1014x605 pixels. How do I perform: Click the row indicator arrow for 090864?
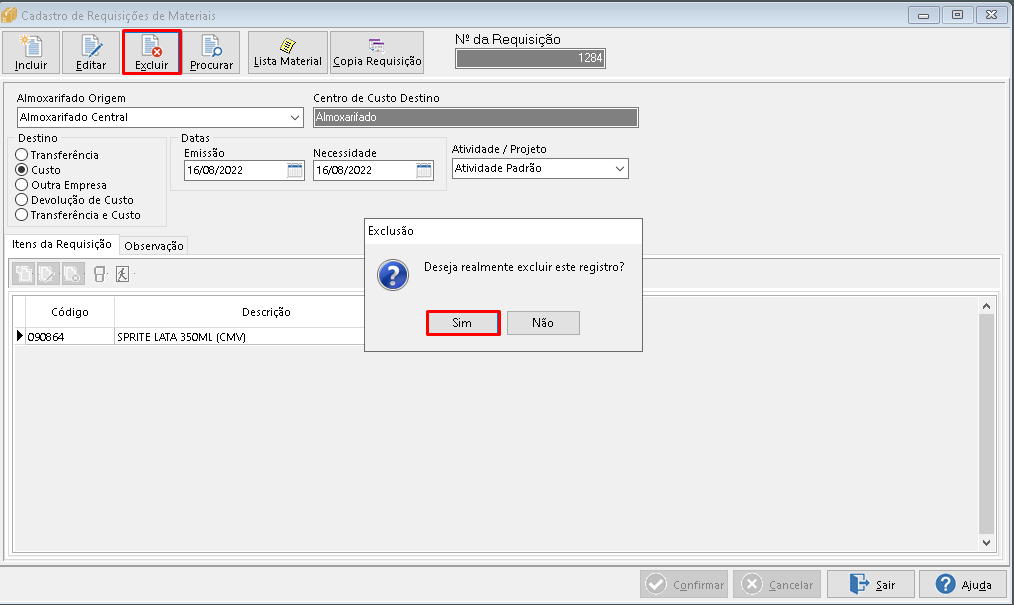click(19, 336)
